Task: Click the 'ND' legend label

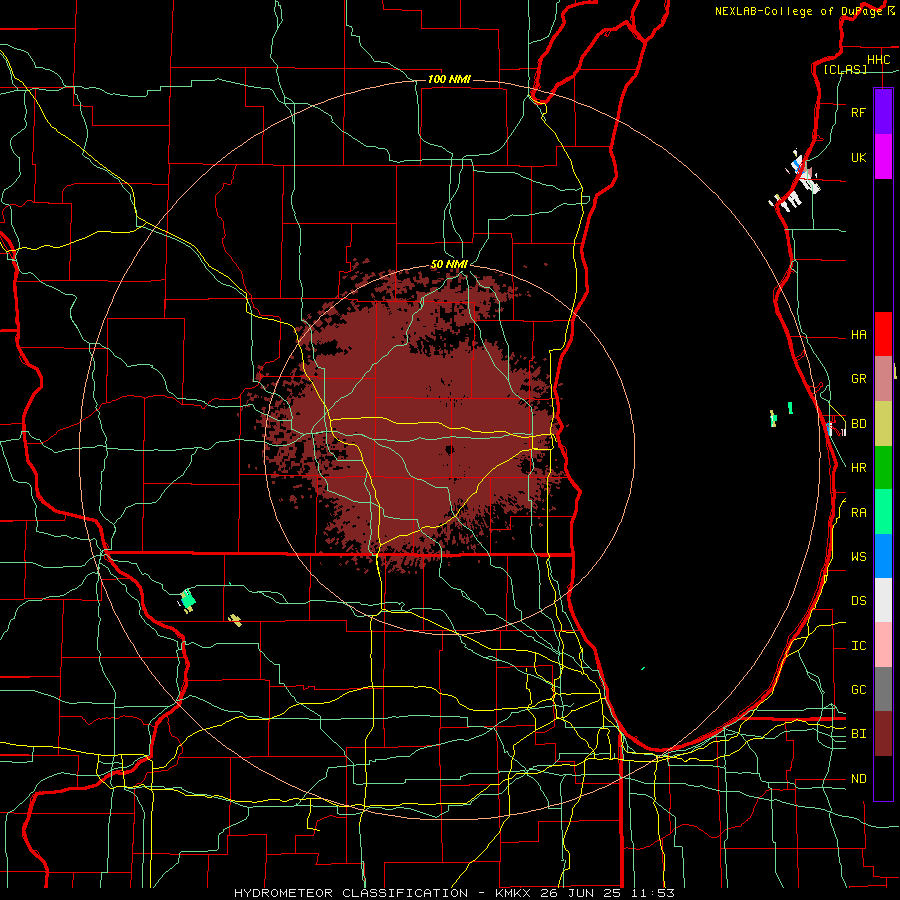Action: click(x=859, y=779)
